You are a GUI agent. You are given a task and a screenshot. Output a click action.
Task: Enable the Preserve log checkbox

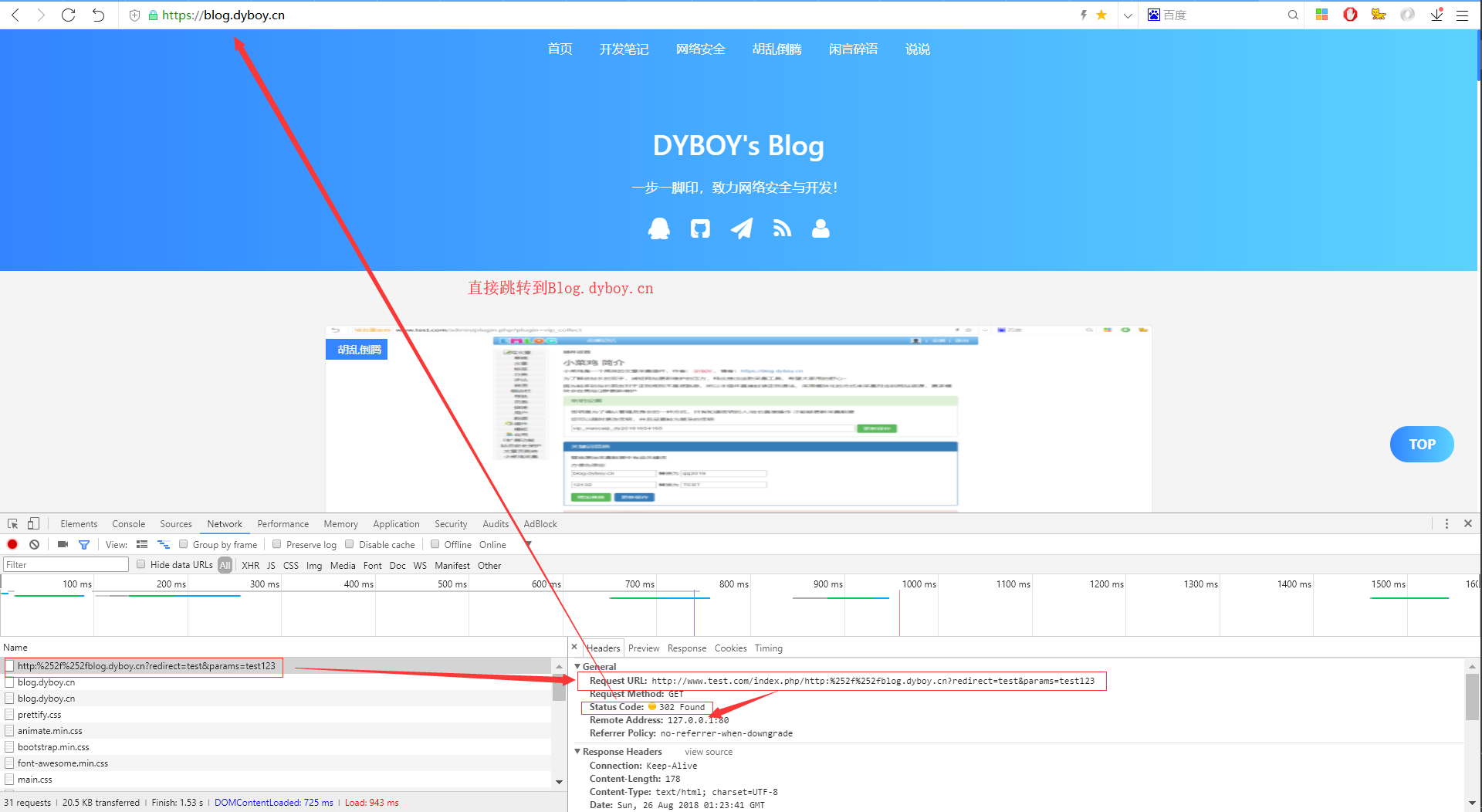(x=276, y=544)
